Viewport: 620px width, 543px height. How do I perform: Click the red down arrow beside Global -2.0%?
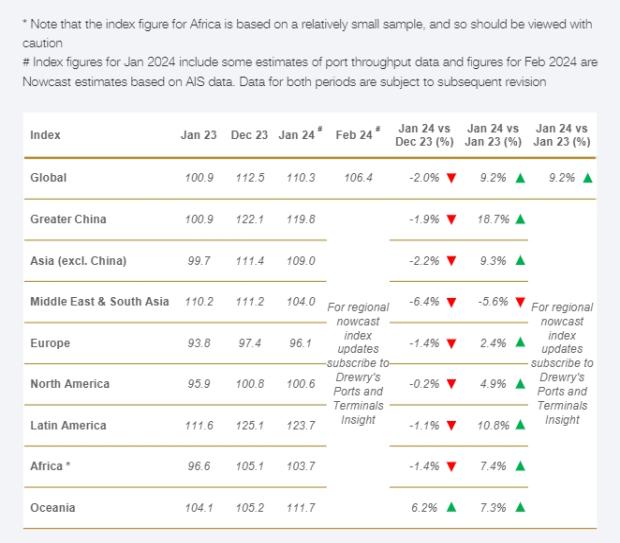452,178
